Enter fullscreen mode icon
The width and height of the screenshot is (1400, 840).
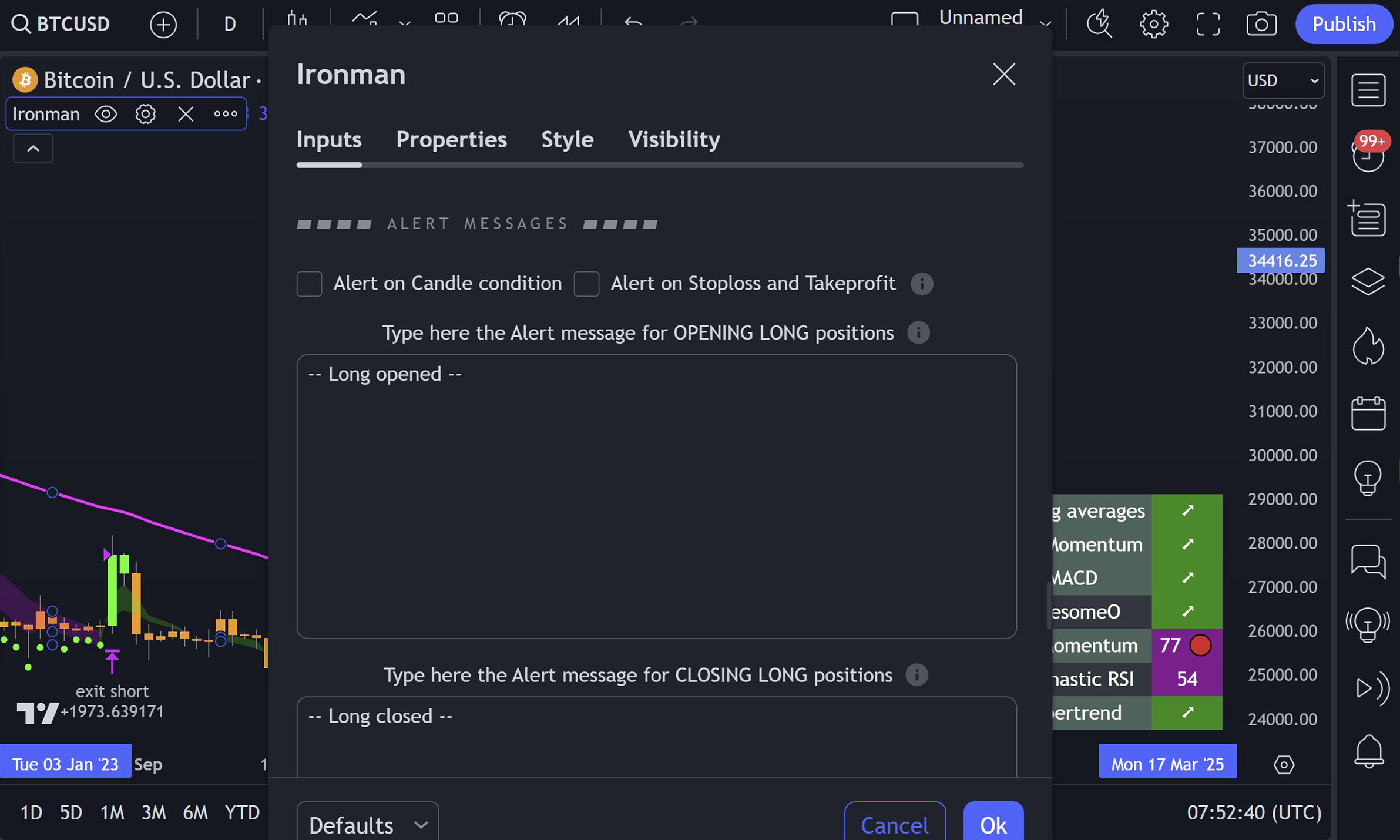pos(1207,25)
